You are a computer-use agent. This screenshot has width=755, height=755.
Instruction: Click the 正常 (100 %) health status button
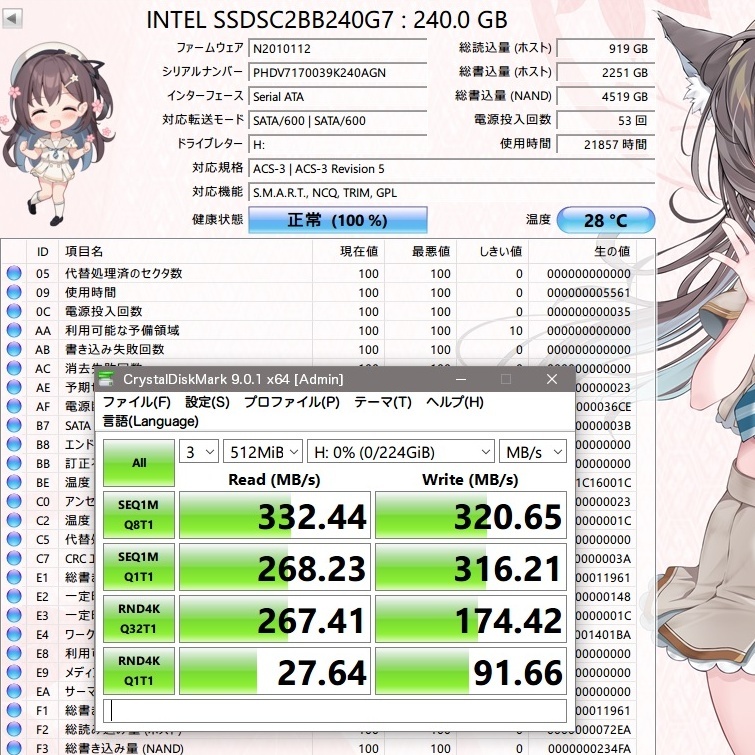(338, 220)
